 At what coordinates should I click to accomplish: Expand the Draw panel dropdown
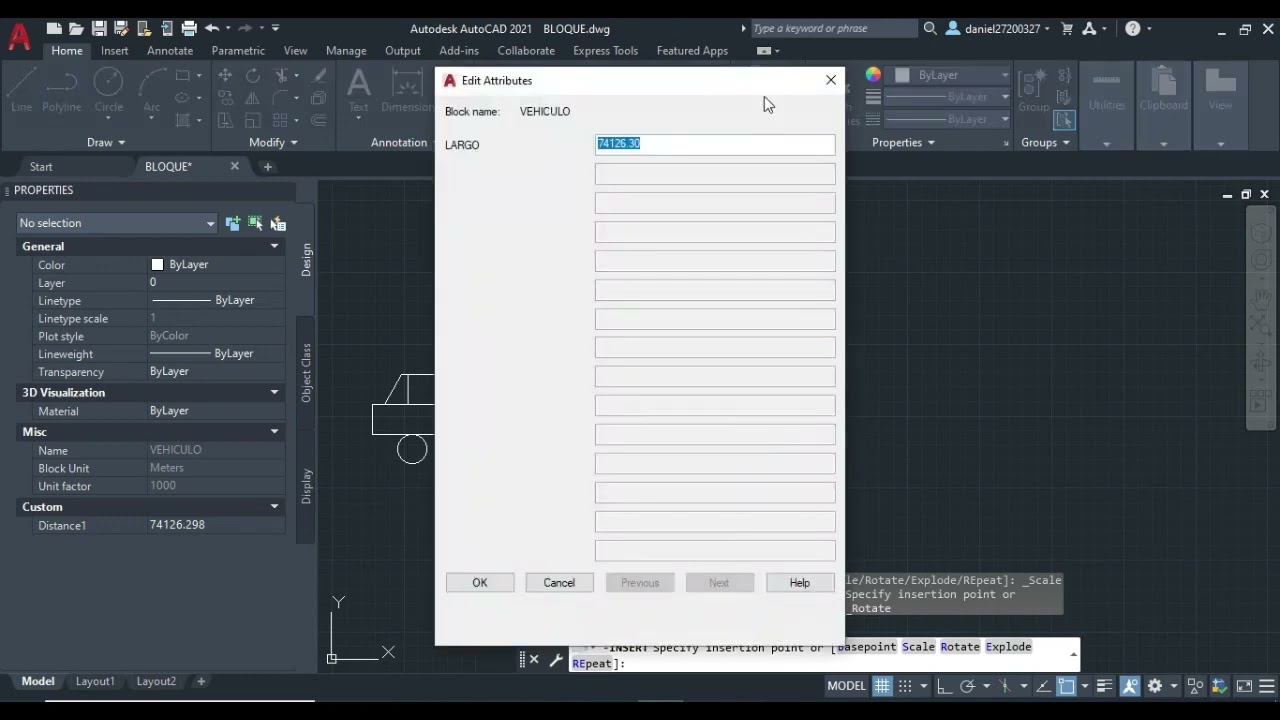105,142
